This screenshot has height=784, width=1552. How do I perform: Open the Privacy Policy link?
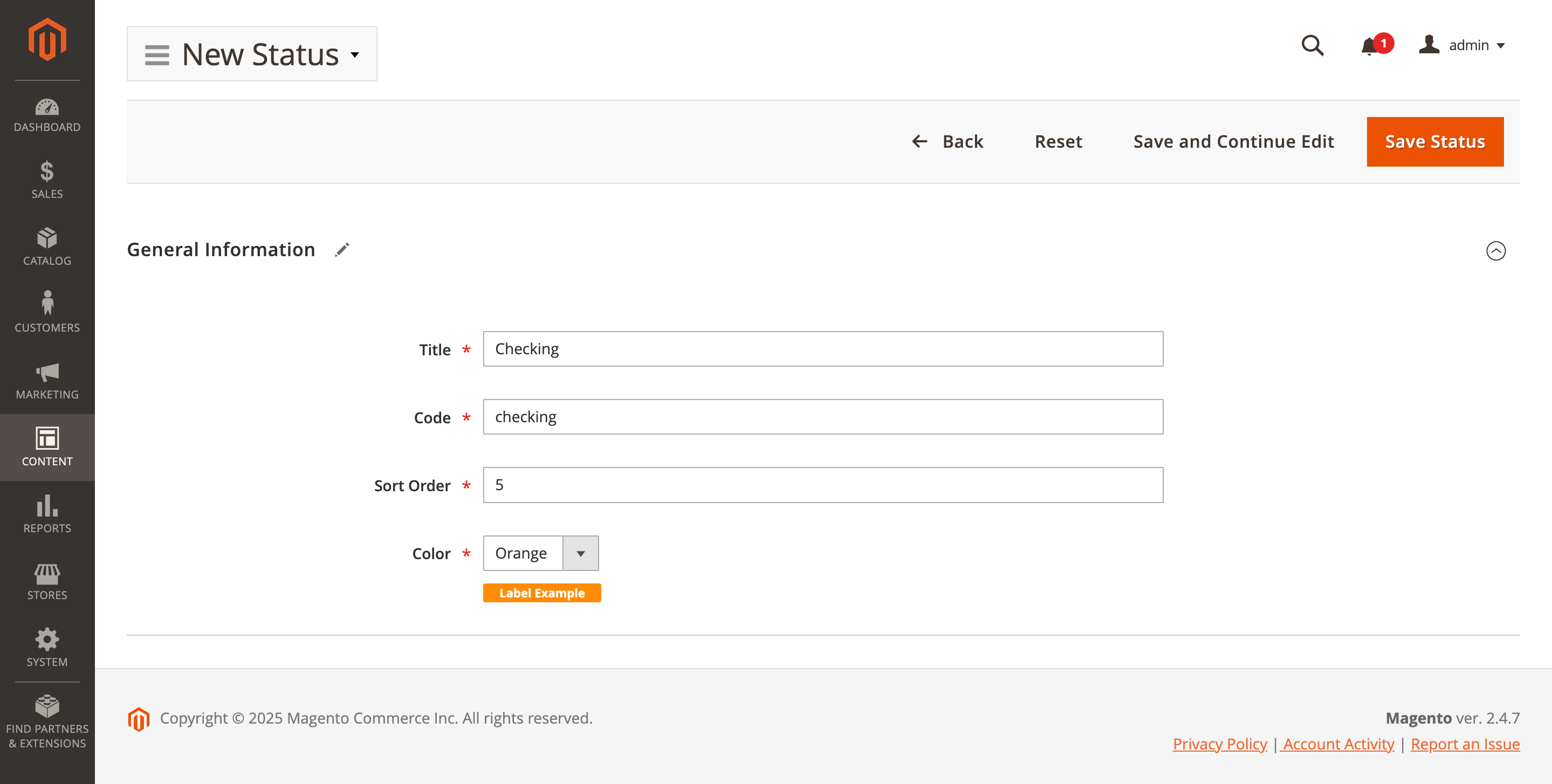pos(1219,744)
